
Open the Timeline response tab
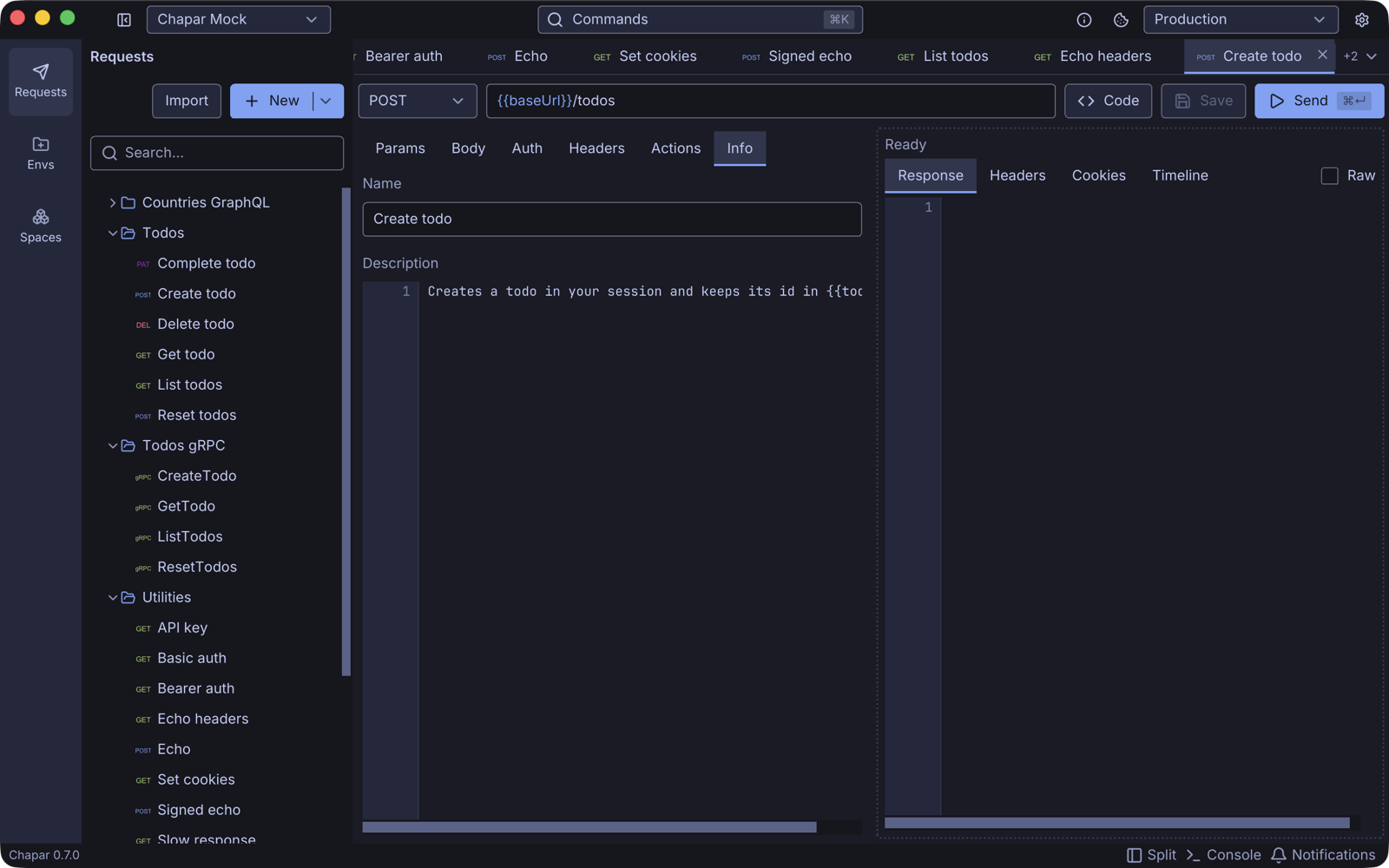tap(1180, 175)
